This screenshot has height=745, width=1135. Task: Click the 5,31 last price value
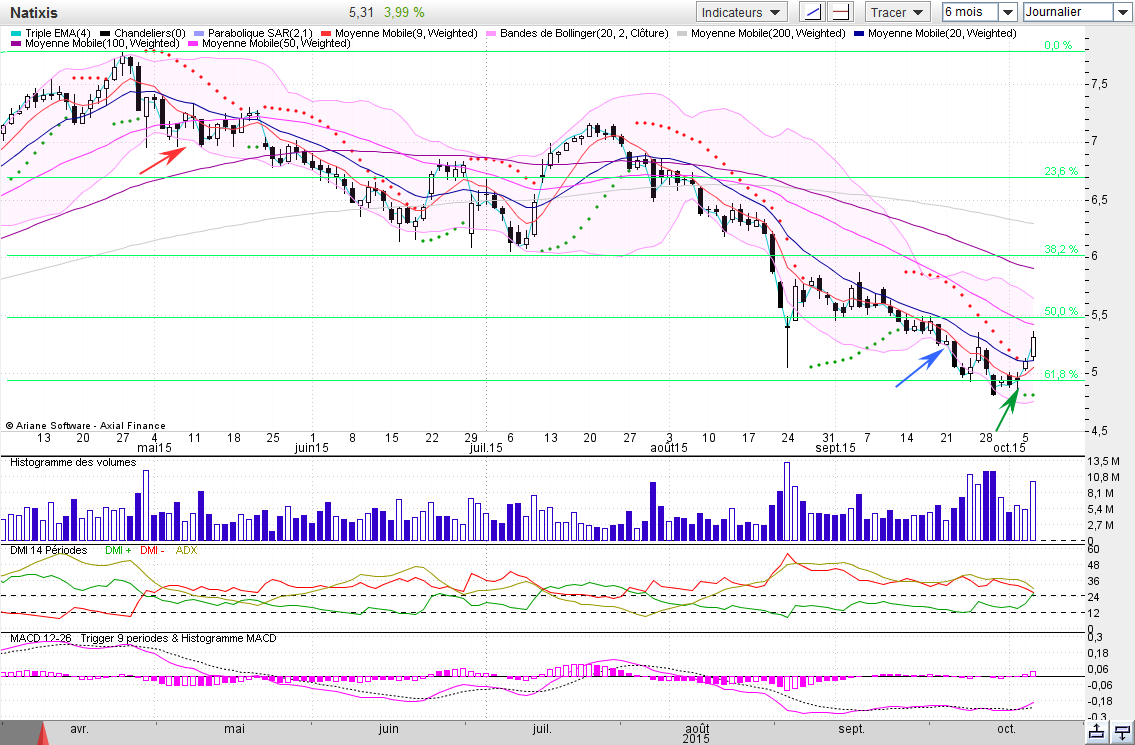(x=361, y=12)
